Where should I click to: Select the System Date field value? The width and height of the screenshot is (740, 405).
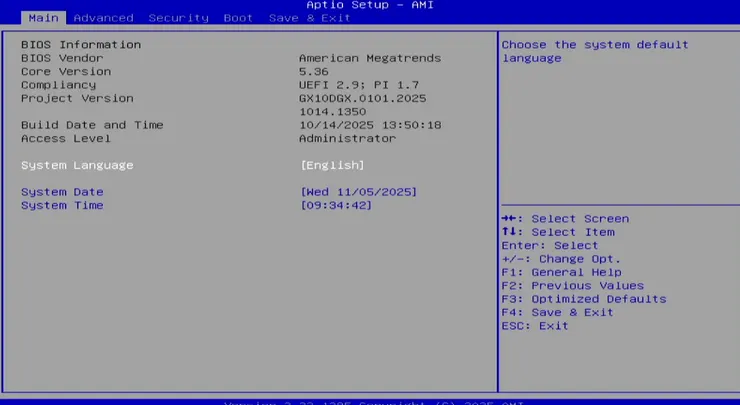pos(359,192)
